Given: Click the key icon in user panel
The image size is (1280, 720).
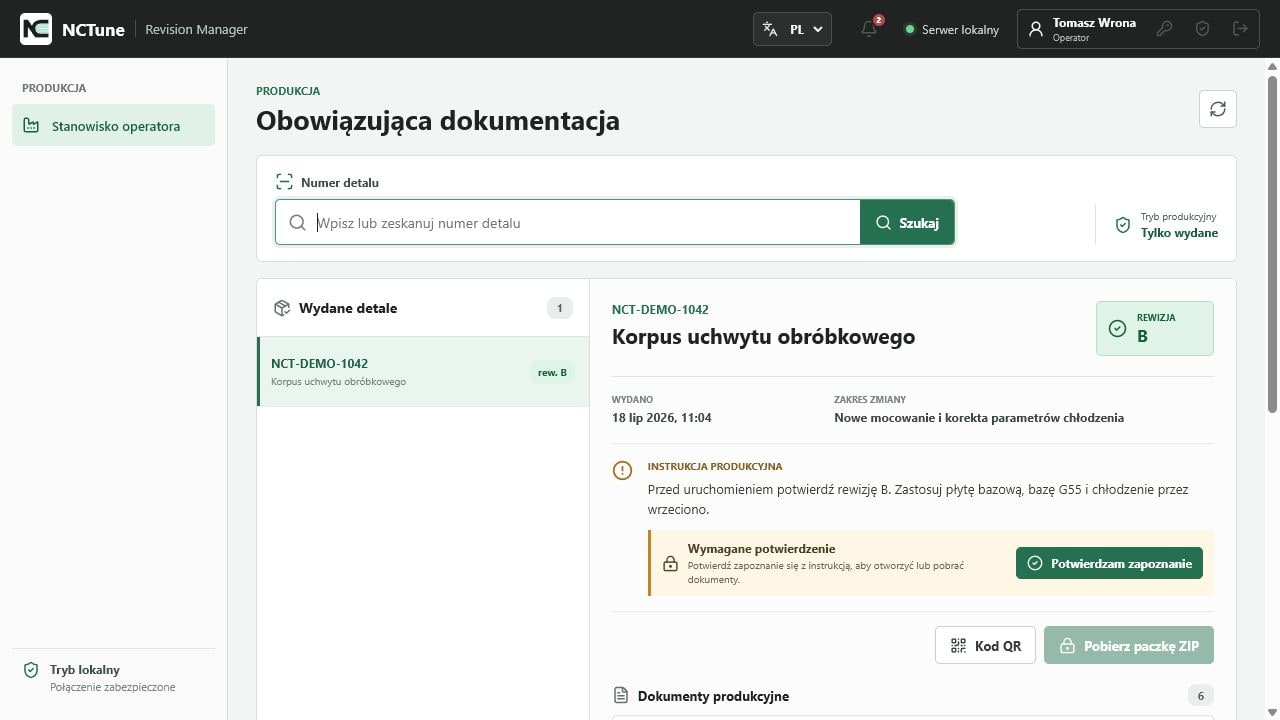Looking at the screenshot, I should point(1164,29).
